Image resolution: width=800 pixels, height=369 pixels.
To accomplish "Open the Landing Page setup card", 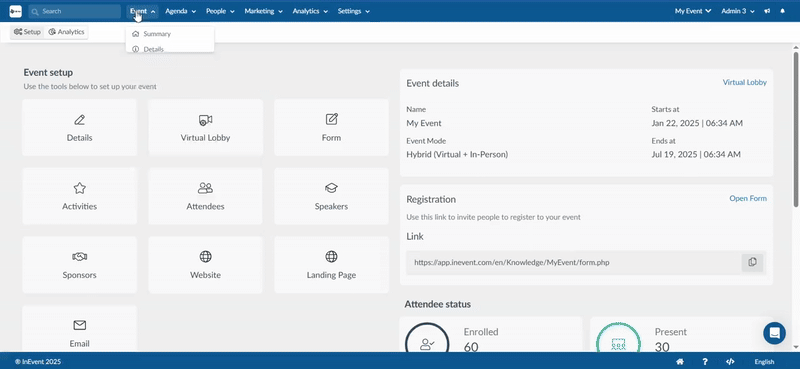I will tap(332, 264).
